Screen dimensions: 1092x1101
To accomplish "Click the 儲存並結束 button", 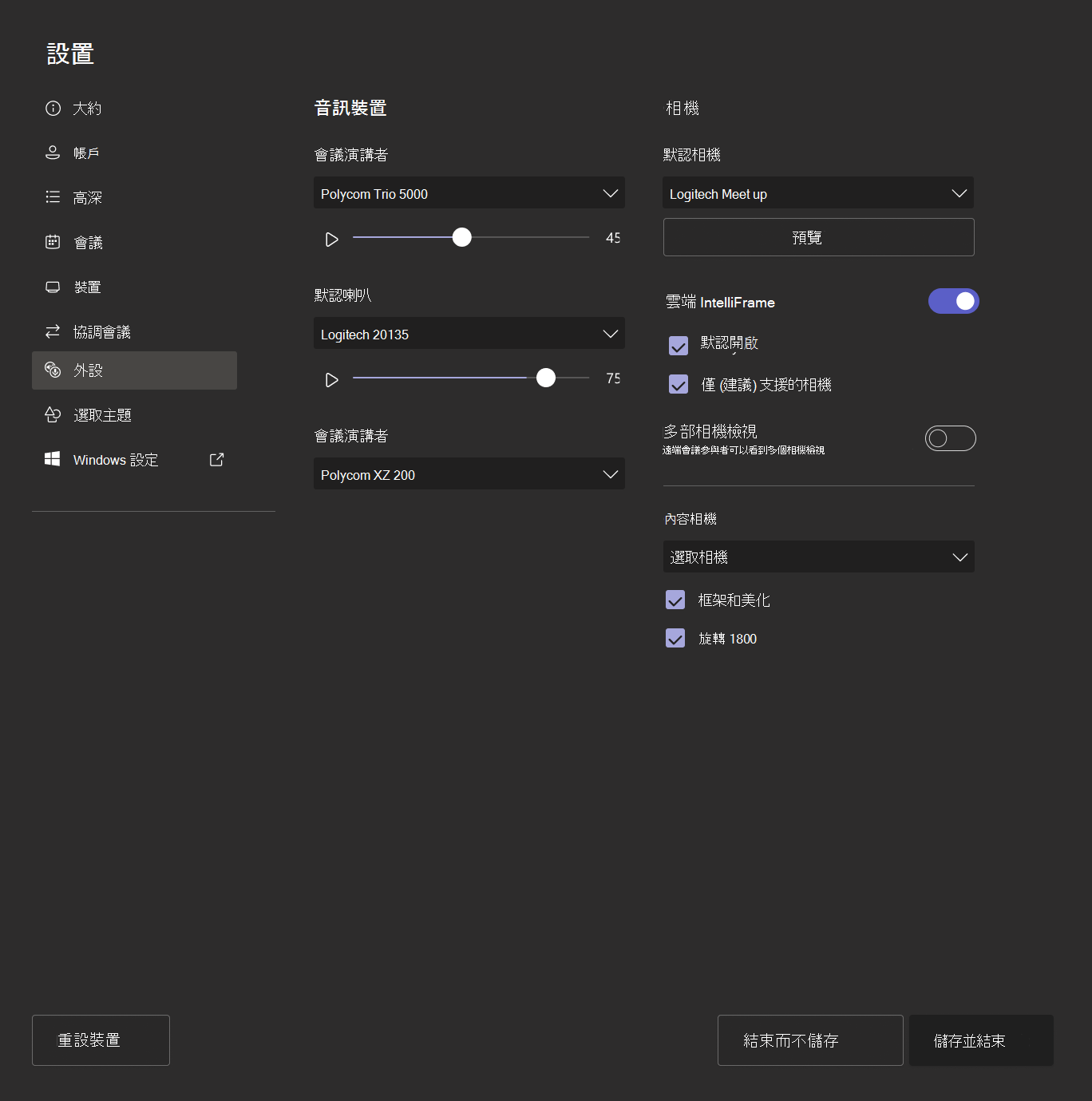I will click(981, 1040).
